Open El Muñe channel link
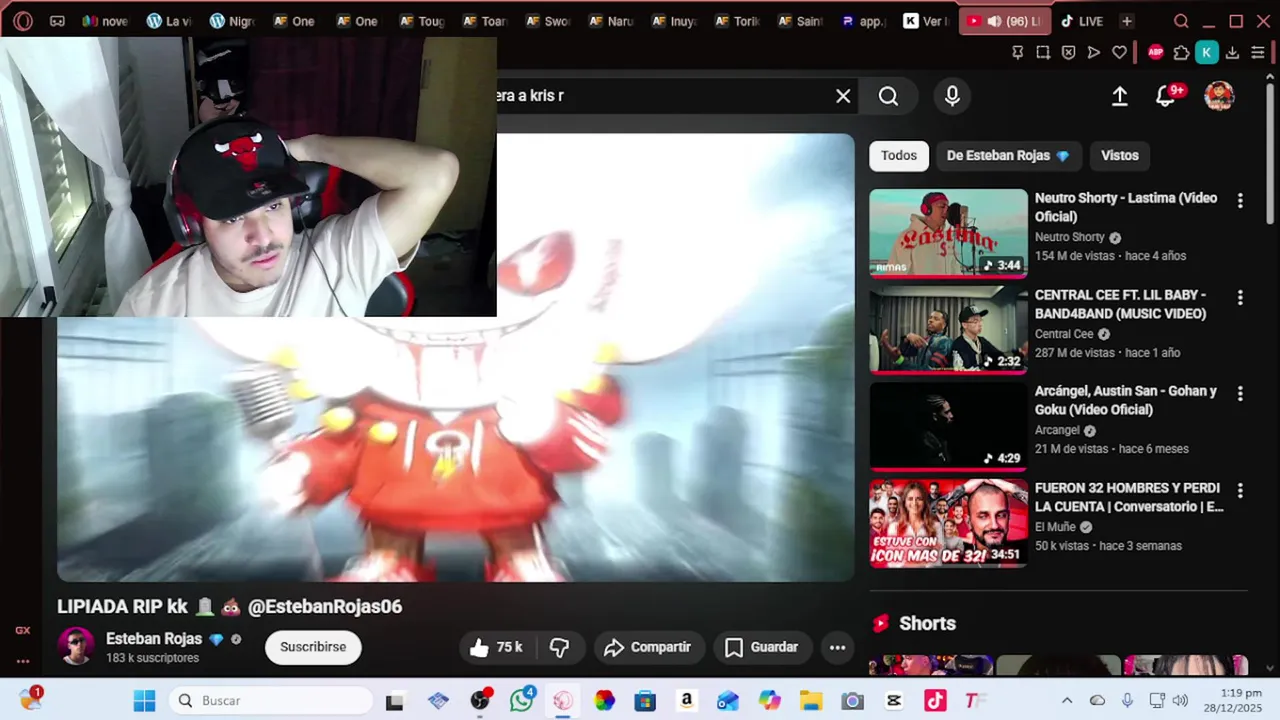The height and width of the screenshot is (720, 1280). pyautogui.click(x=1055, y=527)
